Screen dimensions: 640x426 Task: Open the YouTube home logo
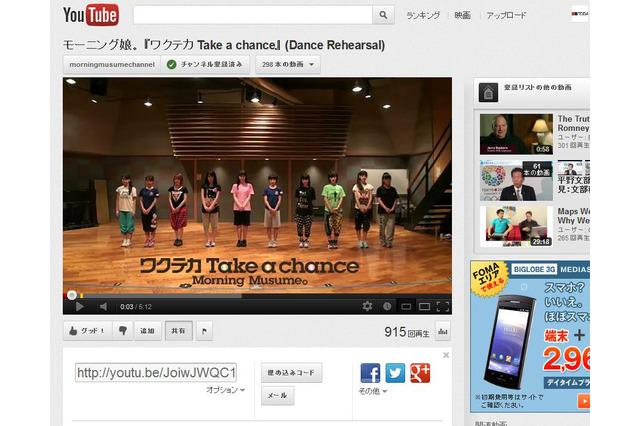click(x=91, y=15)
